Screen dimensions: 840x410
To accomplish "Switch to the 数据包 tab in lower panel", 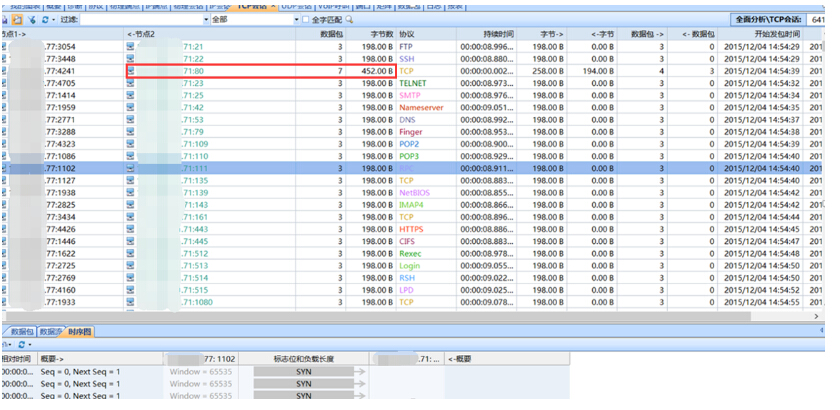I will [x=21, y=331].
